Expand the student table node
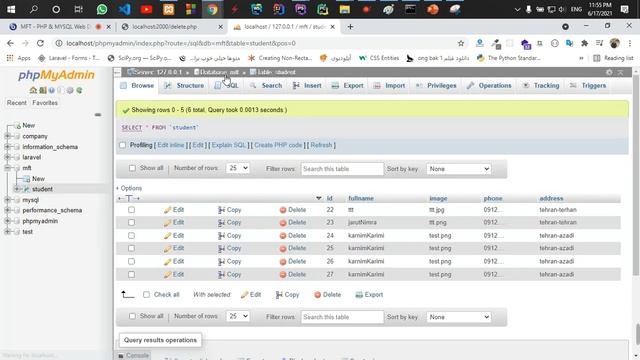Image resolution: width=640 pixels, height=360 pixels. pyautogui.click(x=17, y=189)
